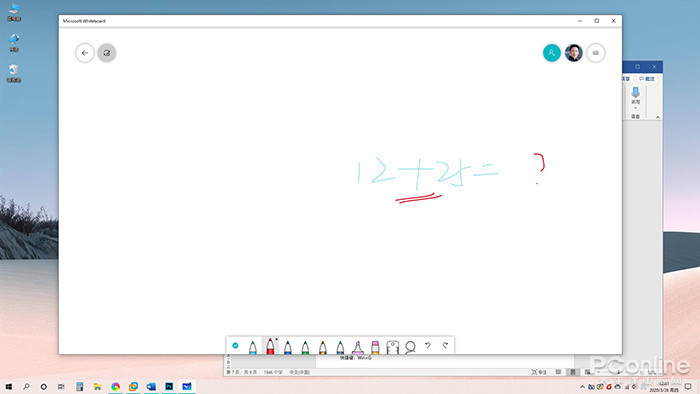700x394 pixels.
Task: Open Photoshop from the taskbar
Action: point(169,386)
